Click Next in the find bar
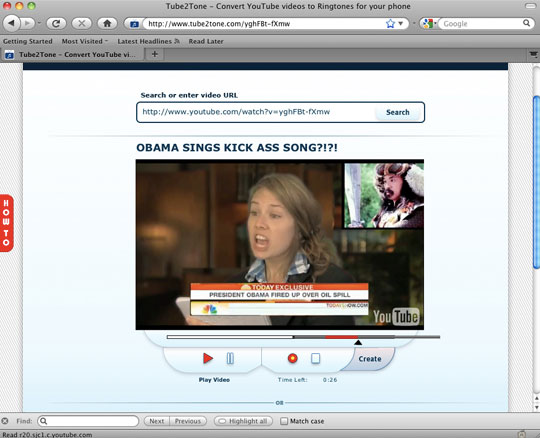The image size is (540, 438). [x=156, y=421]
